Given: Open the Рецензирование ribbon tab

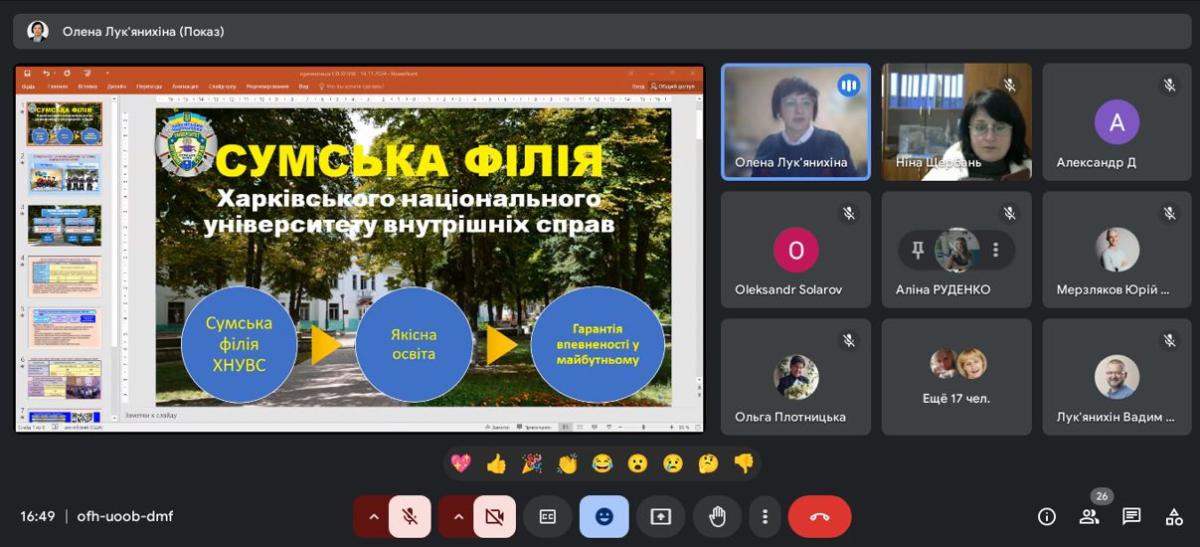Looking at the screenshot, I should point(267,87).
